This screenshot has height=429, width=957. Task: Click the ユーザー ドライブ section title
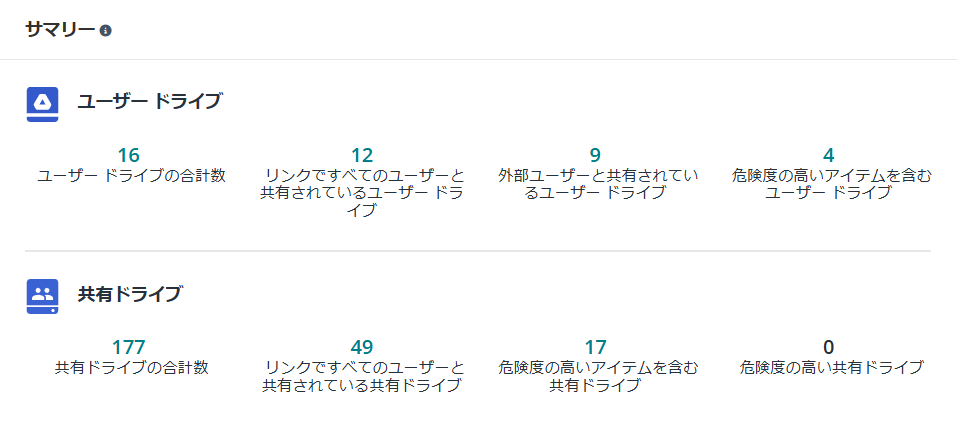(x=149, y=101)
